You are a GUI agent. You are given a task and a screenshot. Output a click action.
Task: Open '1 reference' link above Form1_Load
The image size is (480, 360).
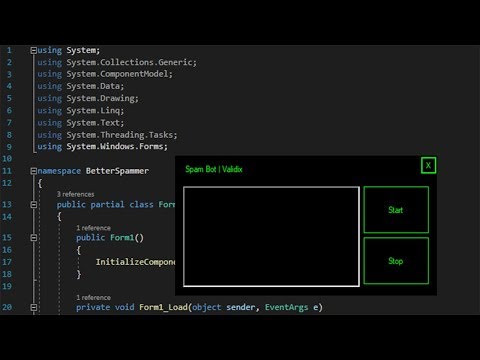[93, 297]
